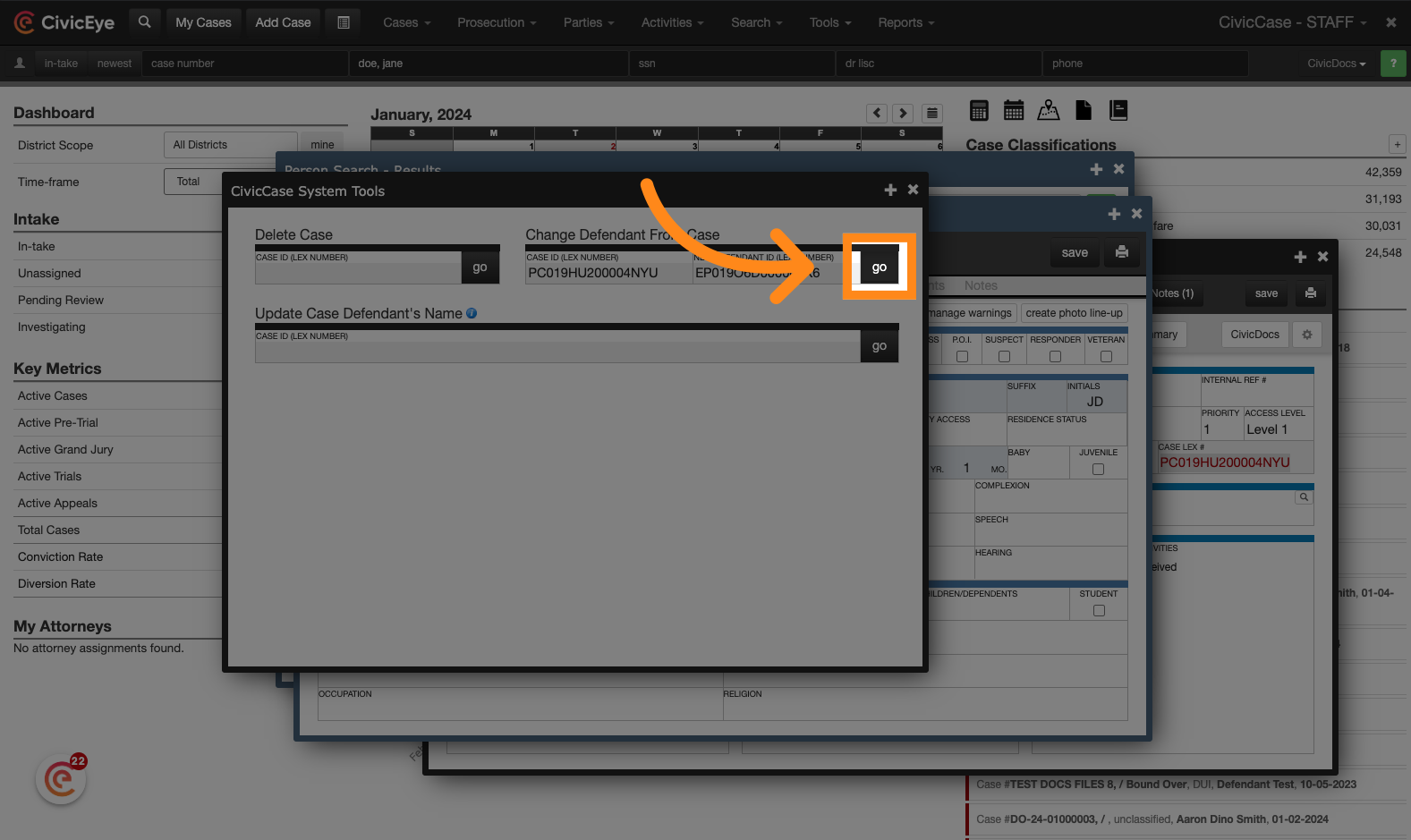Image resolution: width=1411 pixels, height=840 pixels.
Task: Go to previous calendar month
Action: pos(878,113)
